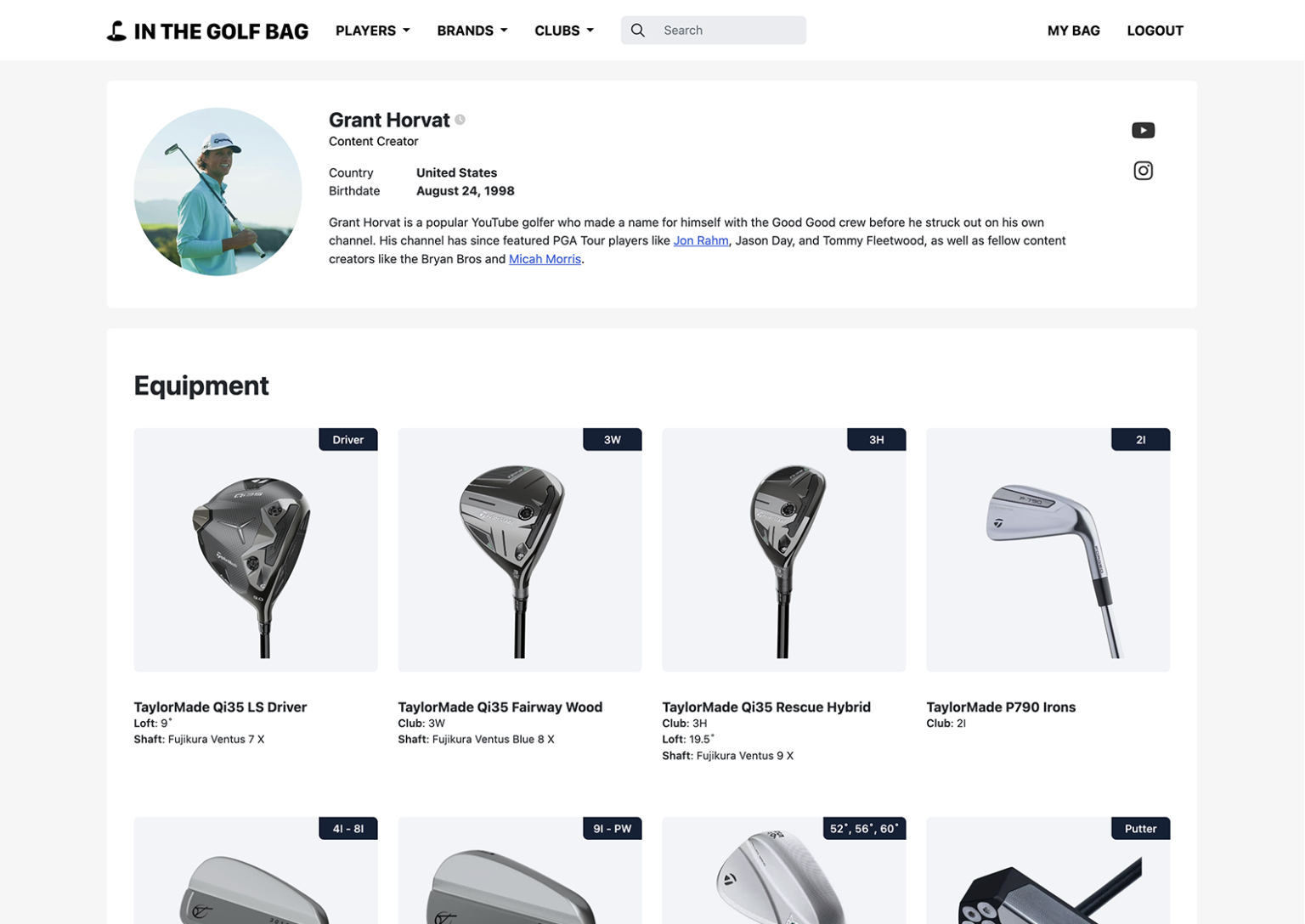Follow the Jon Rahm link
This screenshot has width=1305, height=924.
701,240
